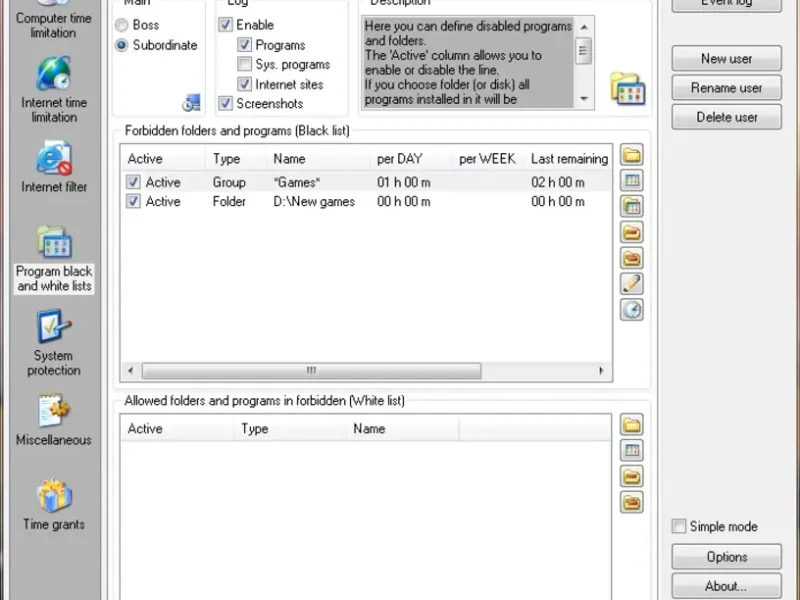Image resolution: width=800 pixels, height=600 pixels.
Task: Click the "02 h 00 m" last remaining value
Action: [x=558, y=182]
